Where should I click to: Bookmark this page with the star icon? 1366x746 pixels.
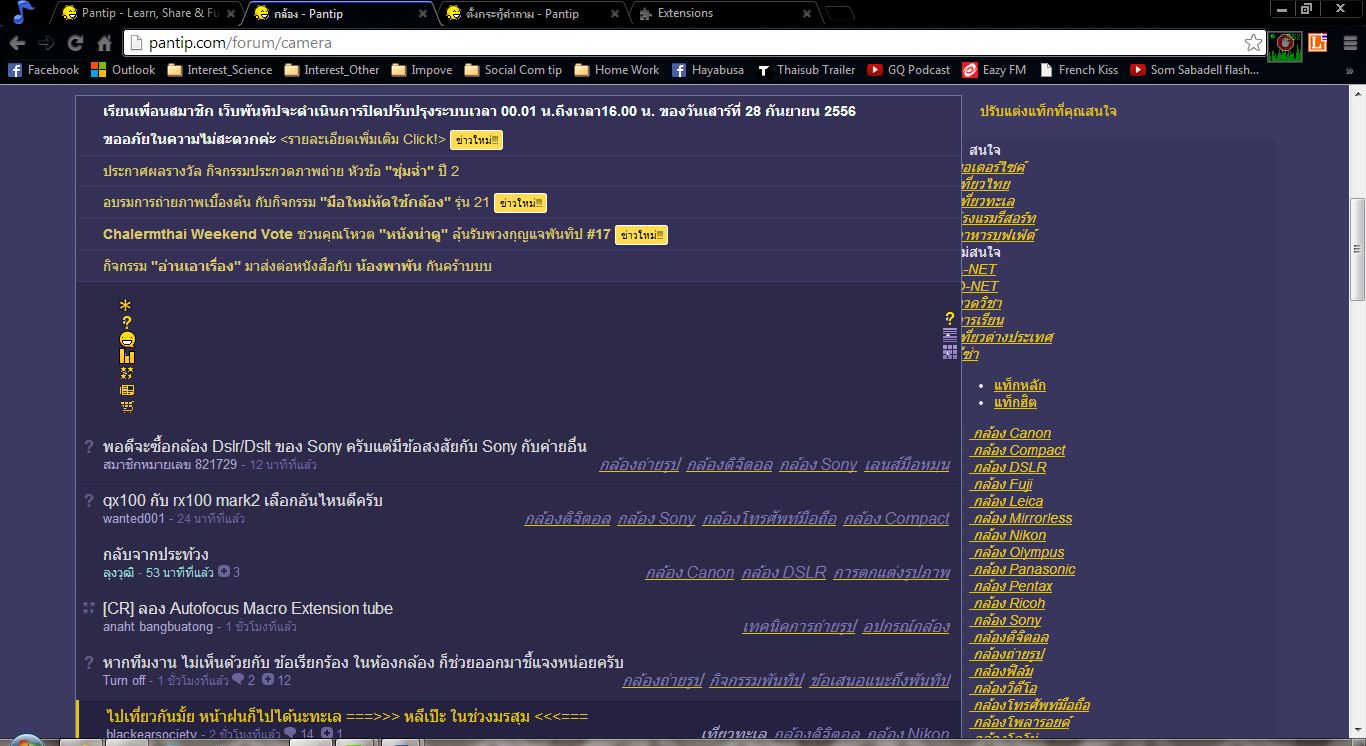(x=1253, y=43)
